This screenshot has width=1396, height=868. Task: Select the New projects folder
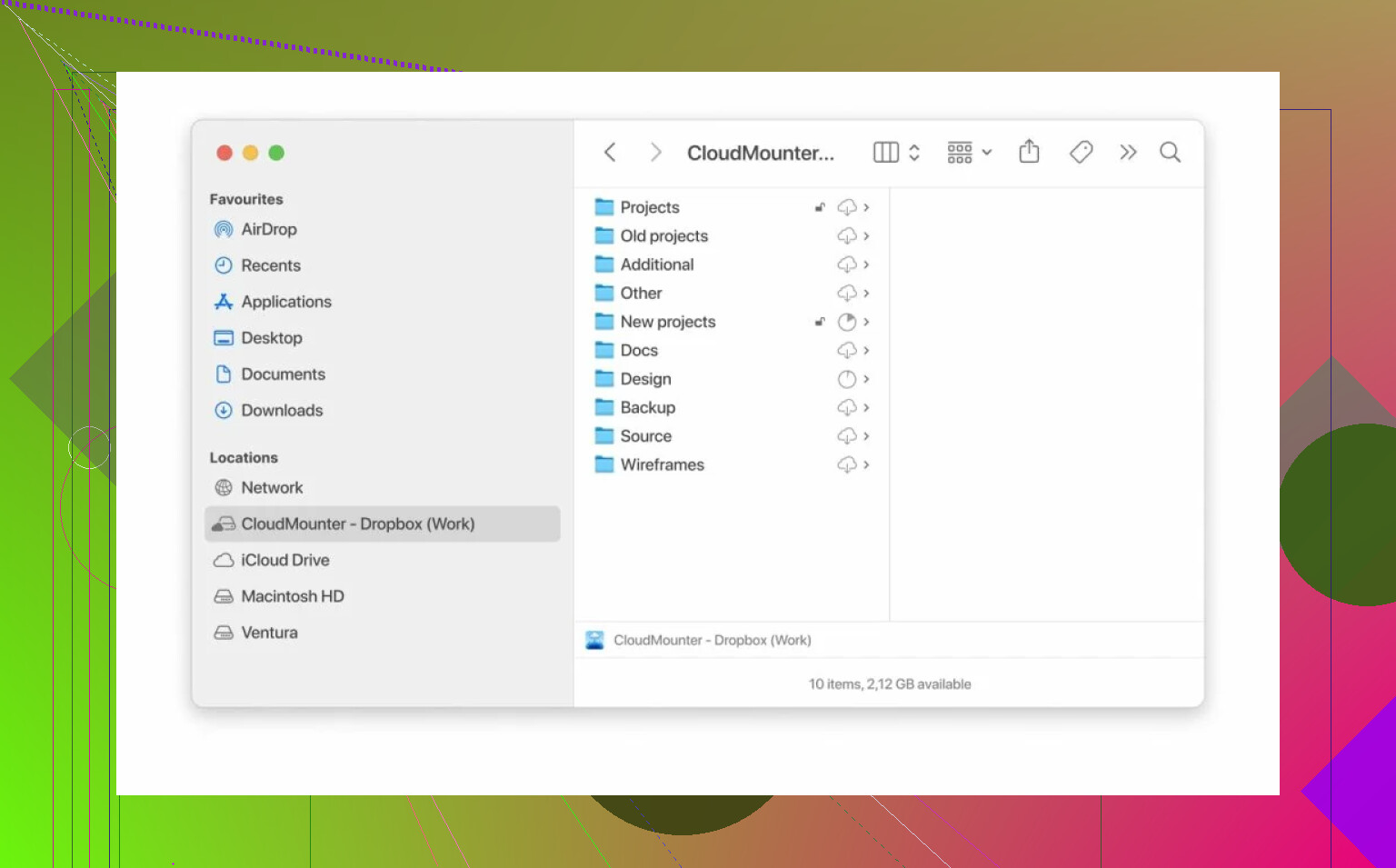[x=667, y=322]
